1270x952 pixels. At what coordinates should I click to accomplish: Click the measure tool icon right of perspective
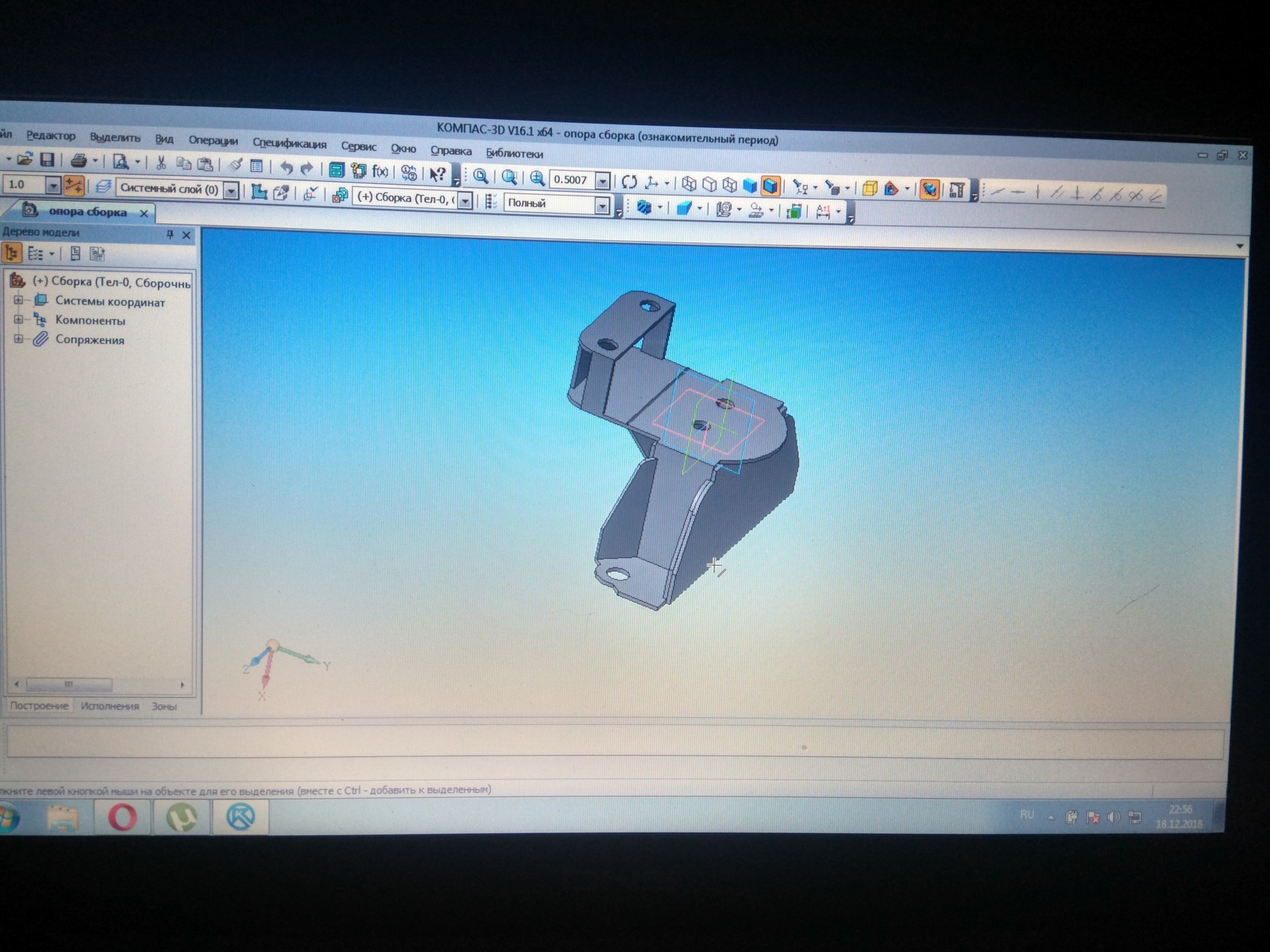(x=956, y=191)
